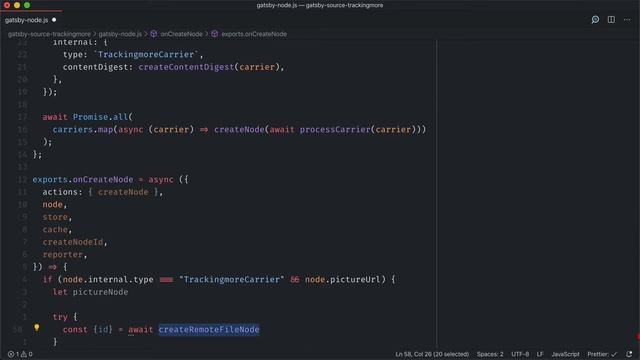This screenshot has height=360, width=640.
Task: Click gatsby-source-trackingmore in the breadcrumb
Action: [49, 34]
